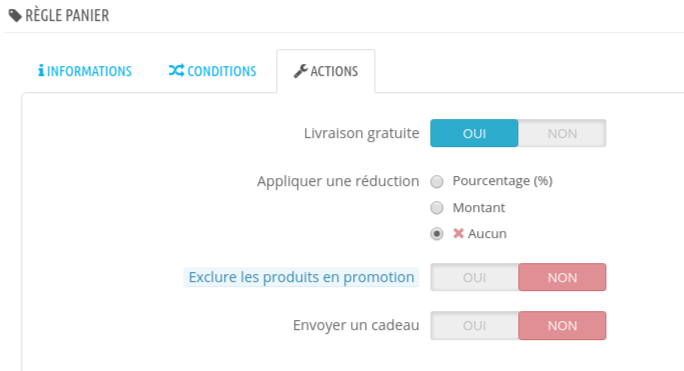This screenshot has width=684, height=371.
Task: Open the Informations tab
Action: coord(85,71)
